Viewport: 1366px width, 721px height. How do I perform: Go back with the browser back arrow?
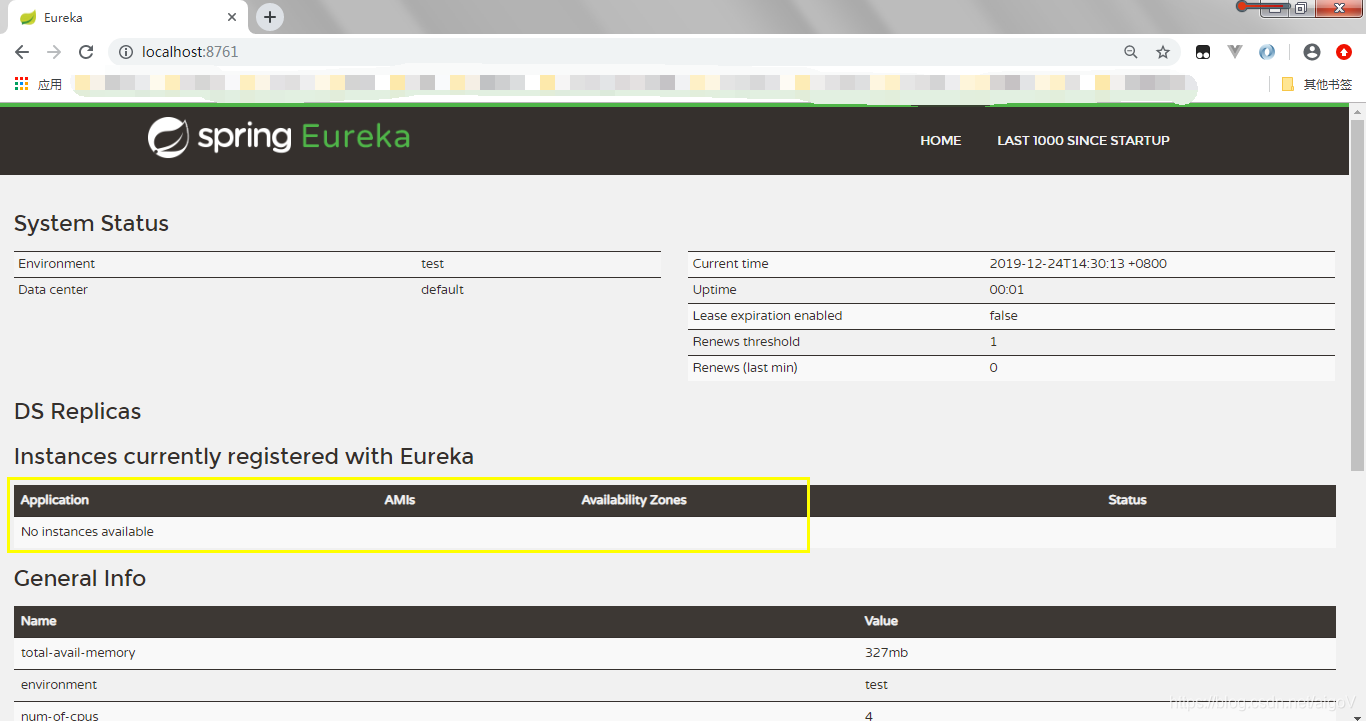[22, 52]
